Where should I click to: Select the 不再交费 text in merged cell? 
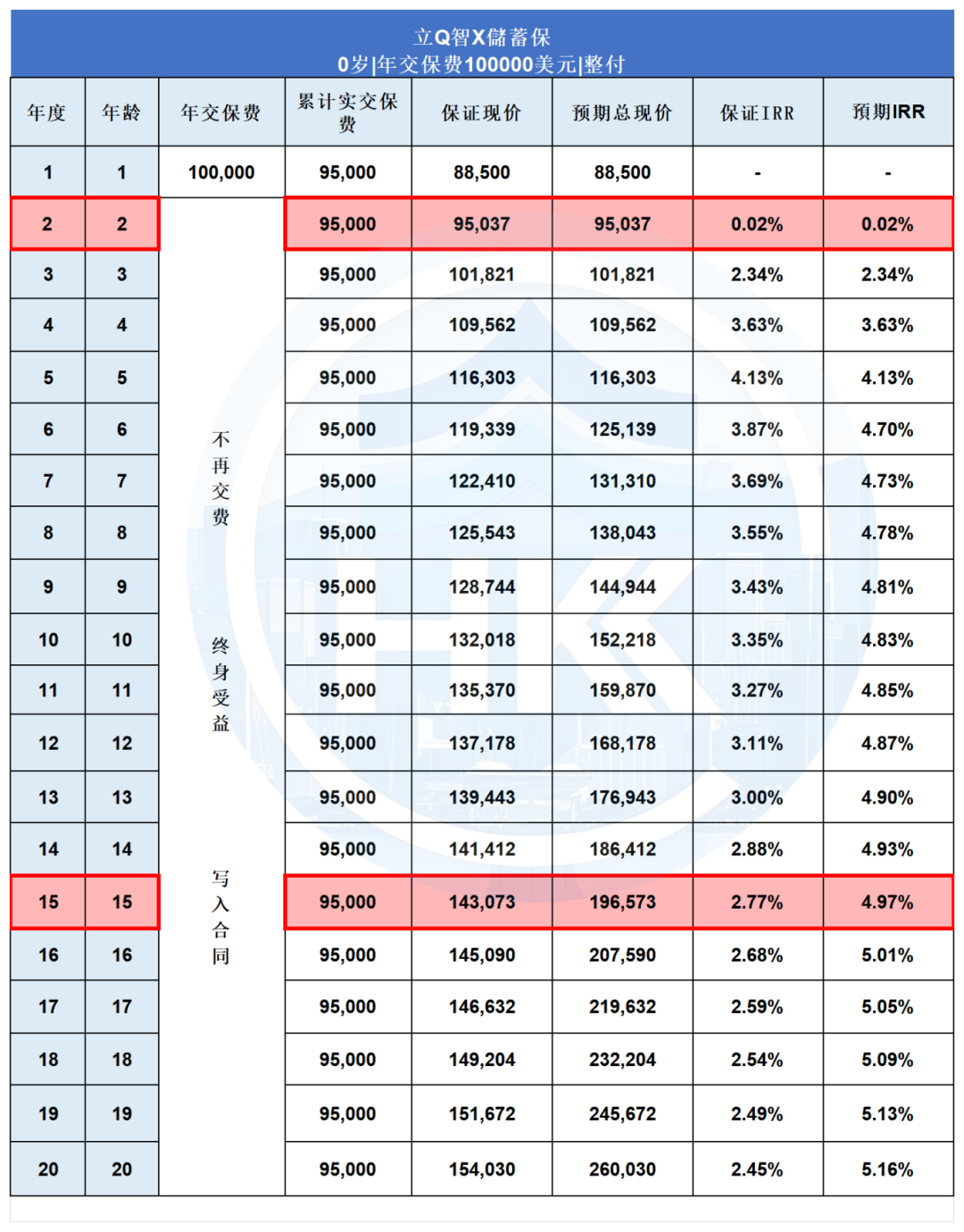220,478
